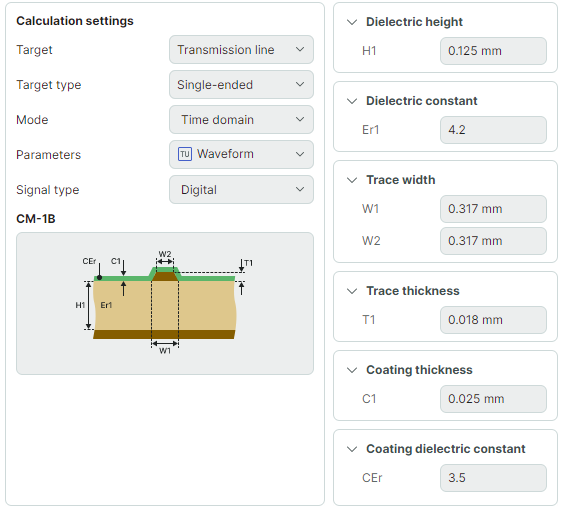Open the Parameters dropdown showing Waveform
Image resolution: width=562 pixels, height=506 pixels.
click(x=241, y=154)
